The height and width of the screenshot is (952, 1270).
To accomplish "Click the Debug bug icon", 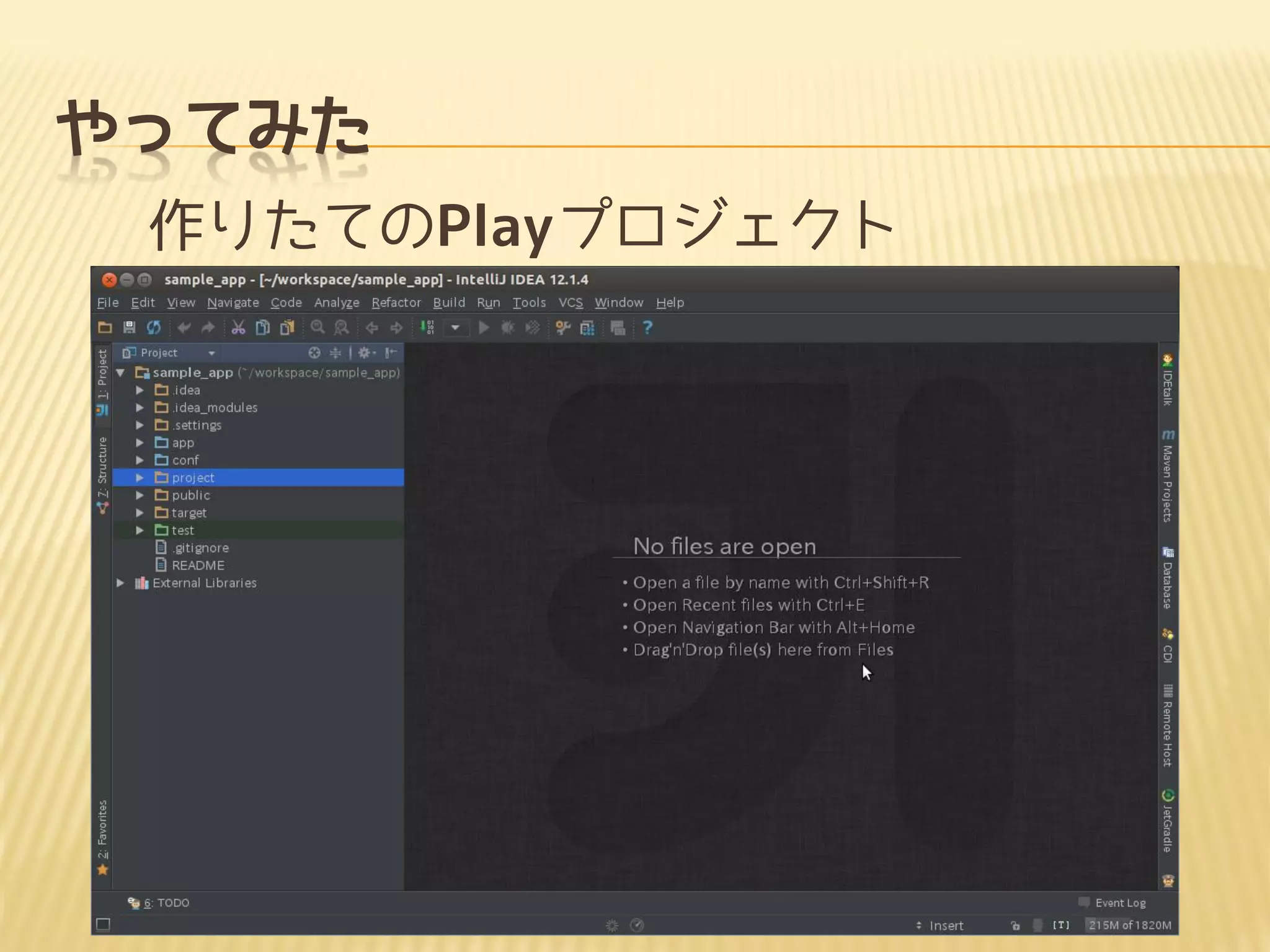I will (x=508, y=327).
